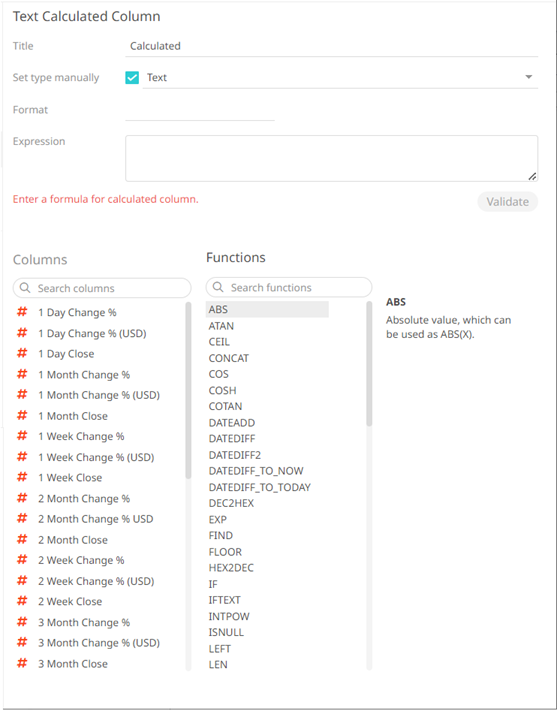Select the ABS function entry
557x711 pixels.
(x=267, y=309)
